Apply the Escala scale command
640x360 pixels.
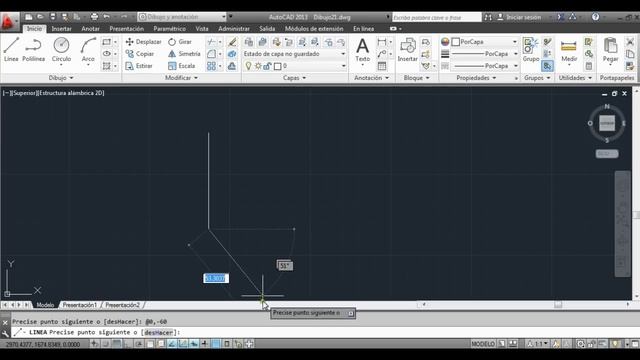coord(182,66)
